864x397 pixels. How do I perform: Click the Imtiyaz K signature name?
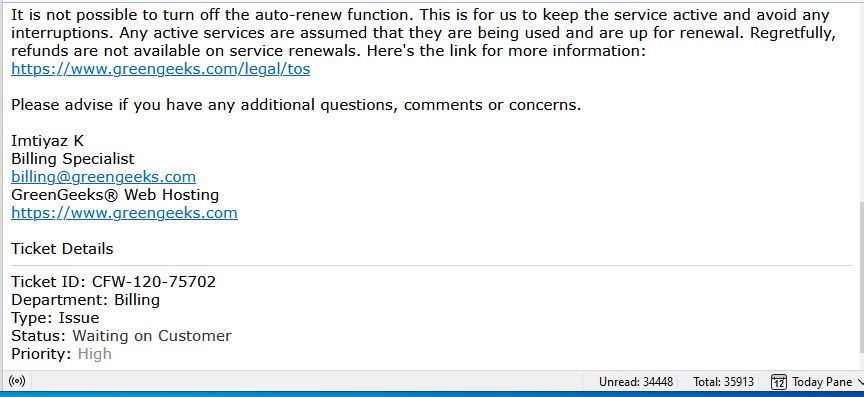click(x=47, y=141)
